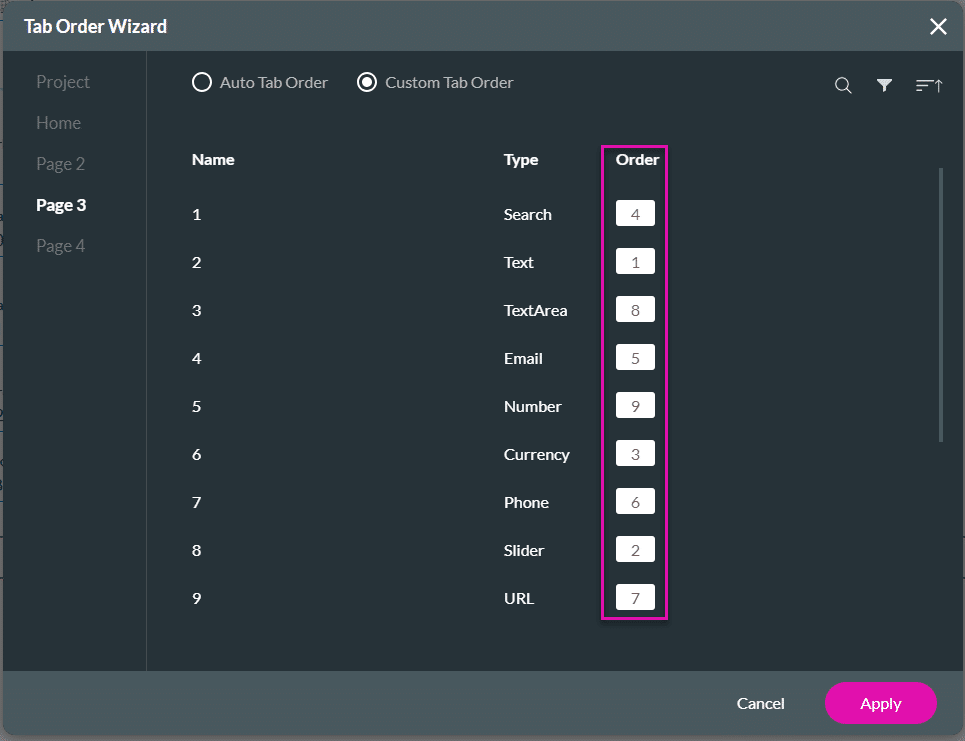Click the Cancel button
The height and width of the screenshot is (741, 965).
coord(760,703)
